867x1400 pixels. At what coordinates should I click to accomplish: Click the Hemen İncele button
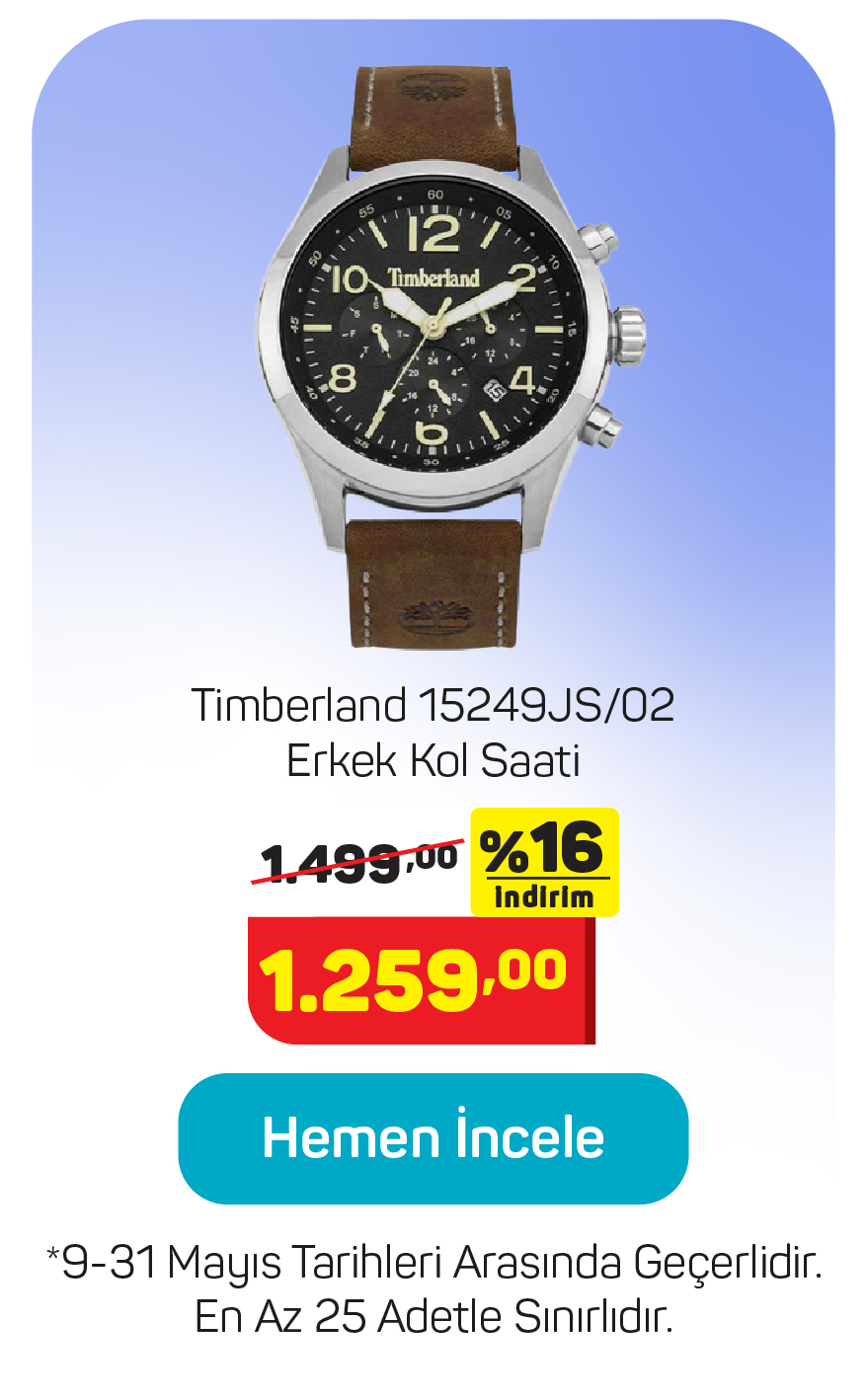433,1138
